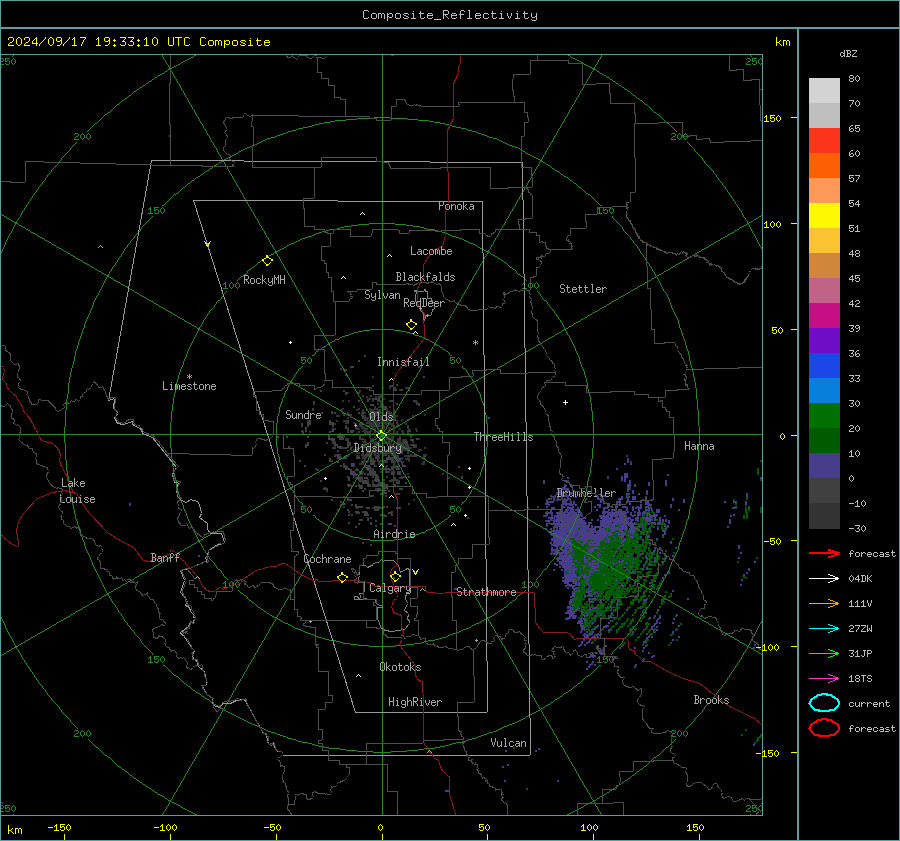The image size is (900, 841).
Task: Click the Airdrie city label
Action: (394, 534)
